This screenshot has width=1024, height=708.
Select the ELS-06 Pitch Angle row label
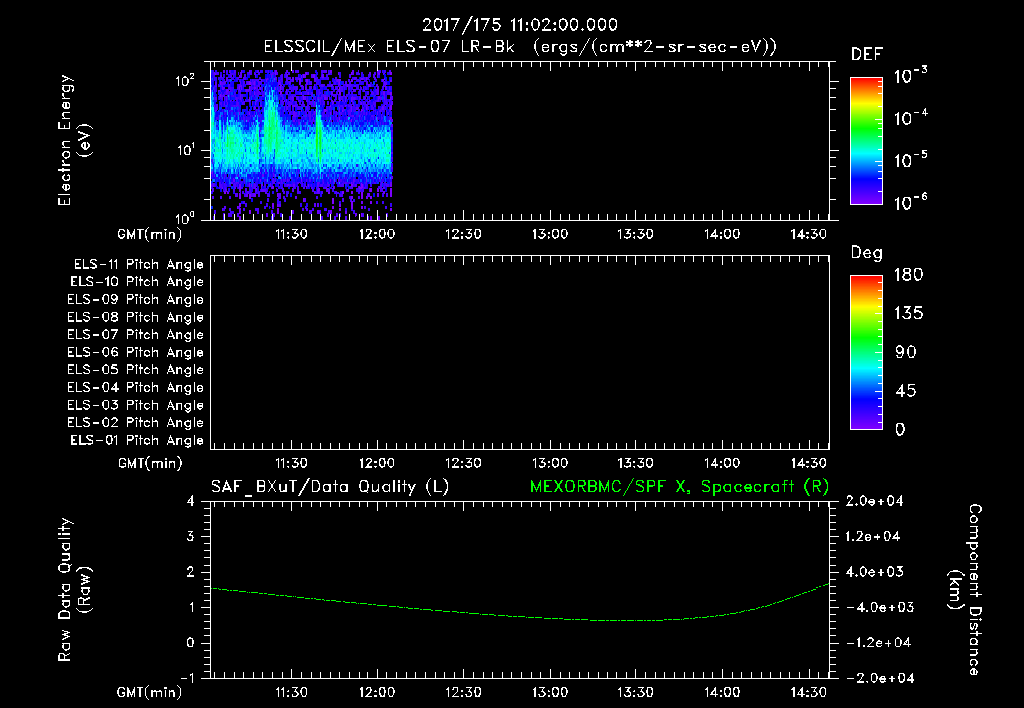135,353
